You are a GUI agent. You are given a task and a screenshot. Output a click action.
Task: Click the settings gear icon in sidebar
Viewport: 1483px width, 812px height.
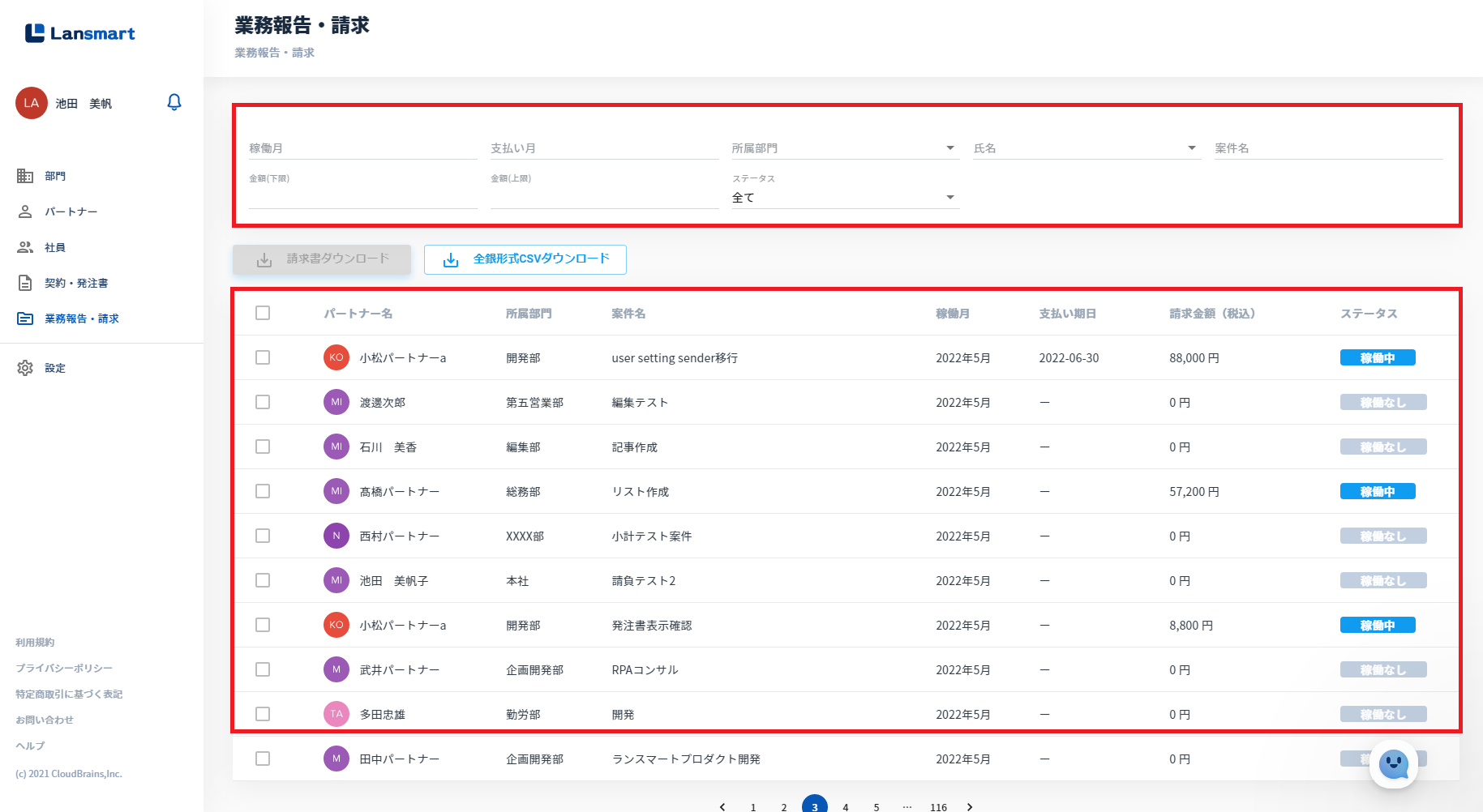[25, 368]
